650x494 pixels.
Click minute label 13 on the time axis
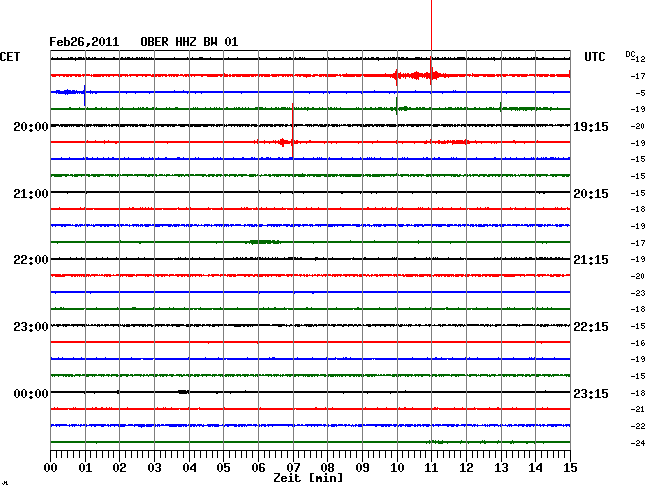(x=501, y=467)
